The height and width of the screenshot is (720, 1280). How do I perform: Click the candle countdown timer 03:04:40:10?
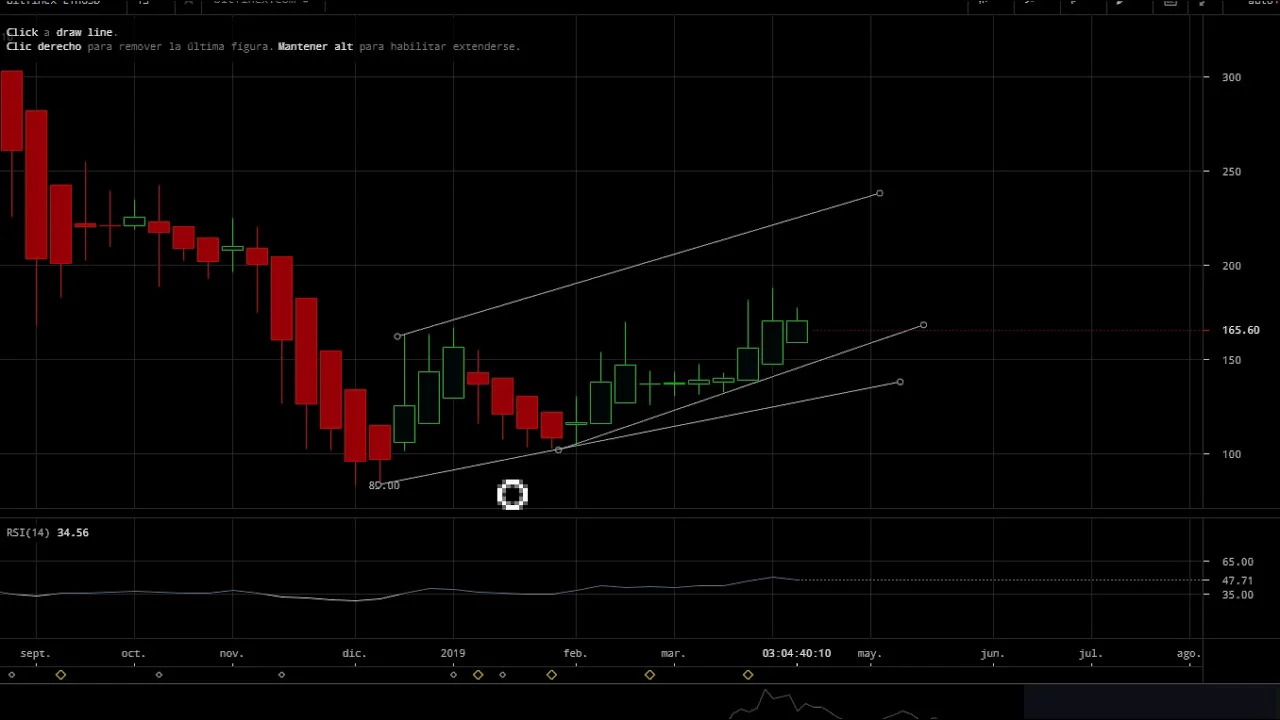[796, 653]
